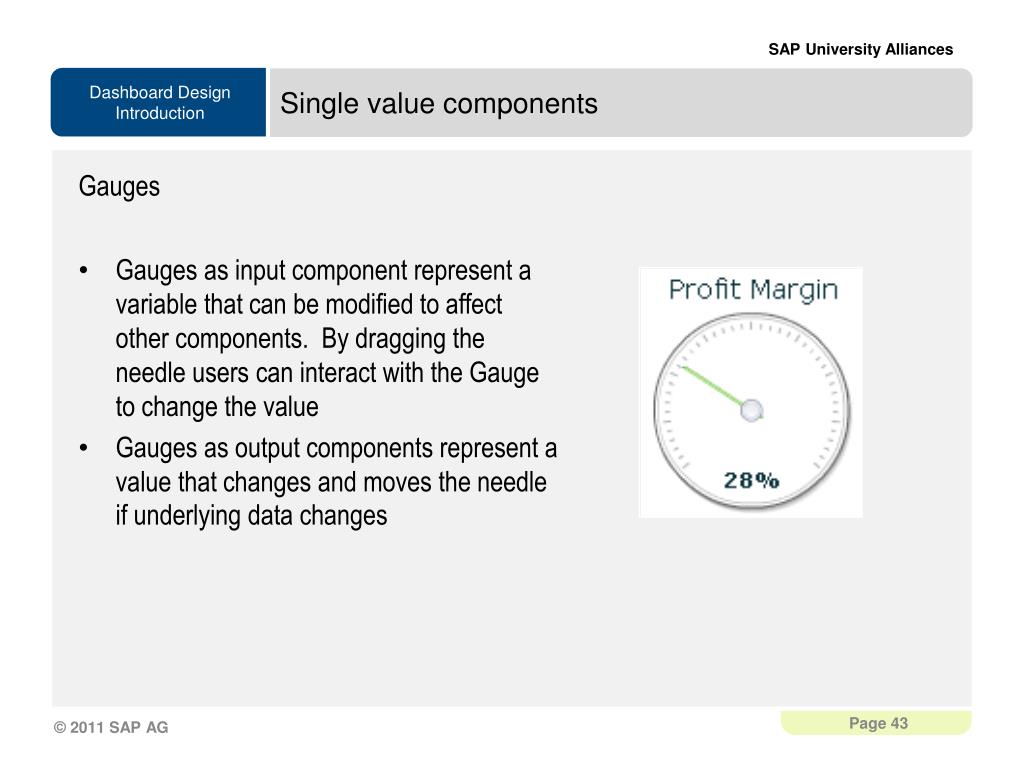Image resolution: width=1024 pixels, height=768 pixels.
Task: Click the Profit Margin gauge image
Action: (x=750, y=392)
